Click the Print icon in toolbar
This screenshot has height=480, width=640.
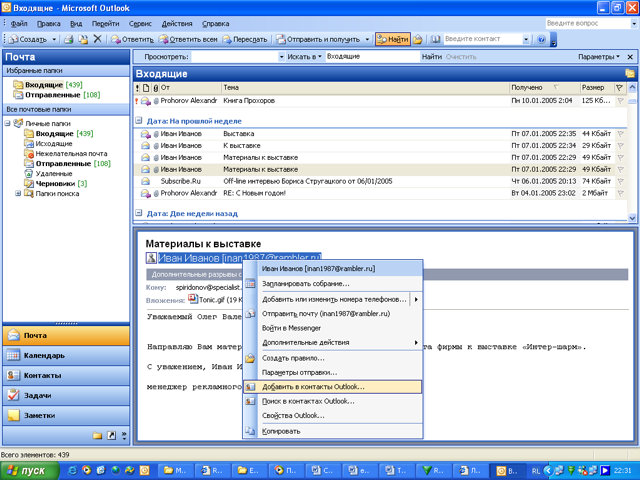[69, 39]
